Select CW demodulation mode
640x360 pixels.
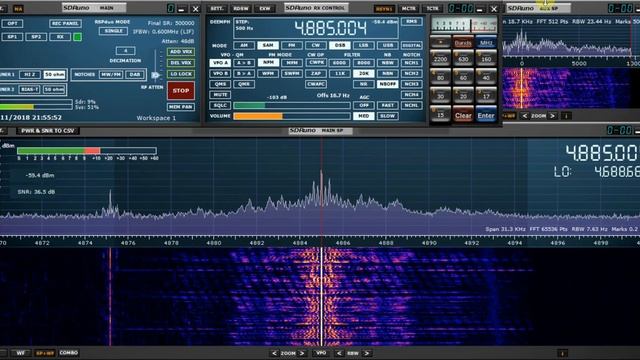click(316, 45)
